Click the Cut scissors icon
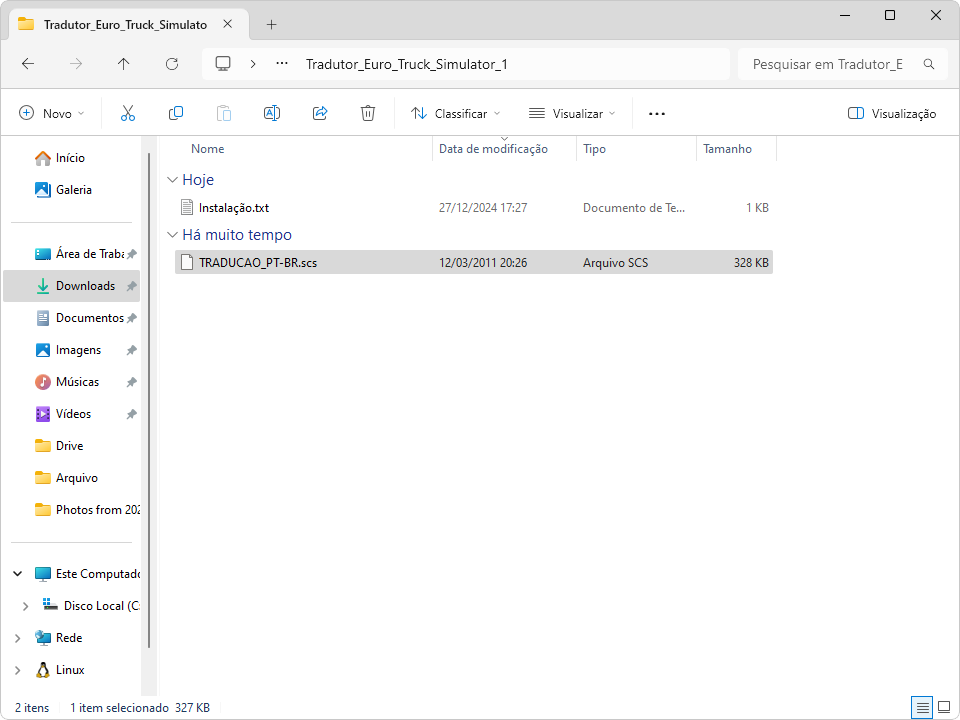 click(127, 113)
